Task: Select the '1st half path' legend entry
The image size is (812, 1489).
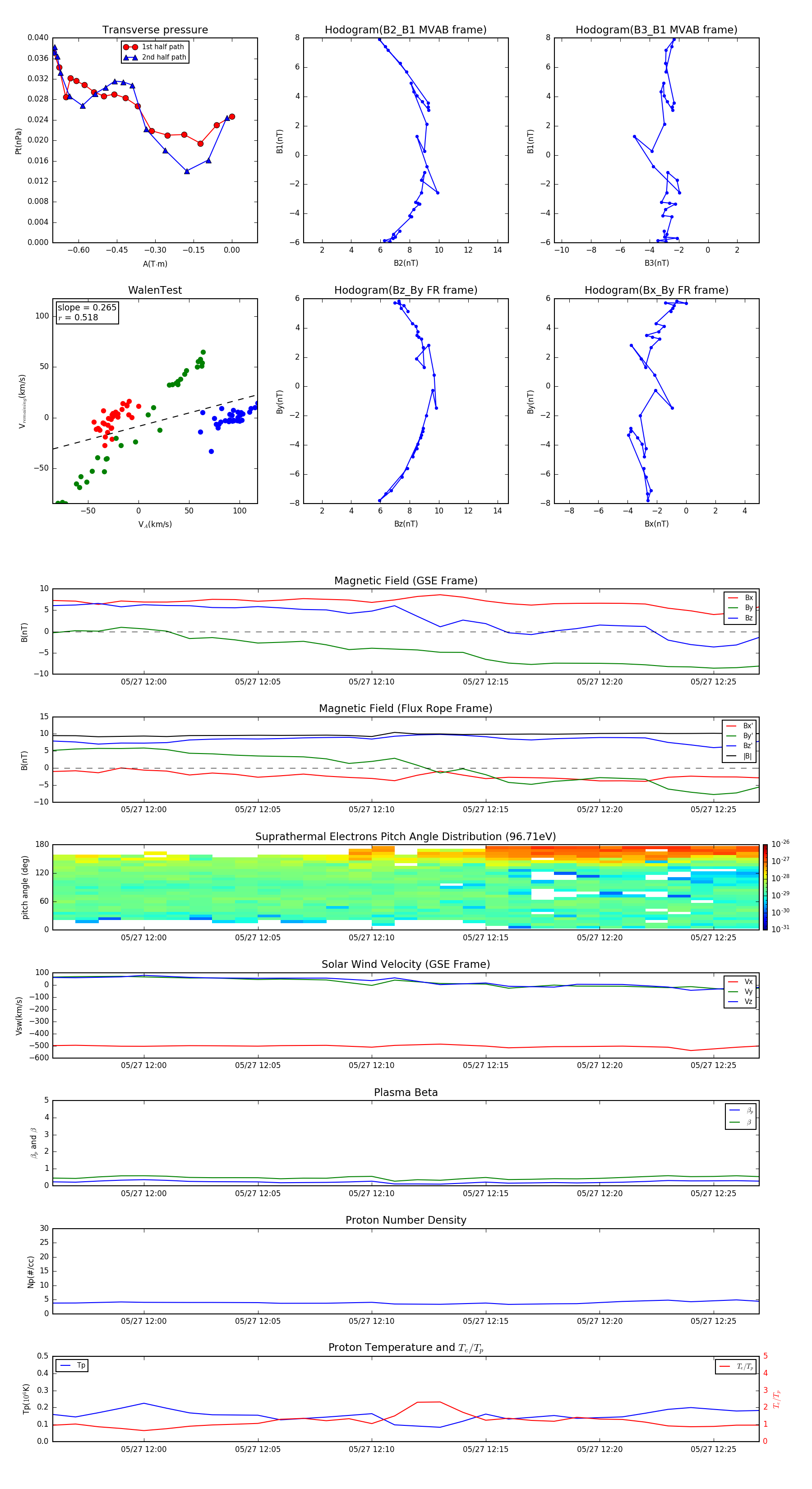Action: (x=155, y=47)
